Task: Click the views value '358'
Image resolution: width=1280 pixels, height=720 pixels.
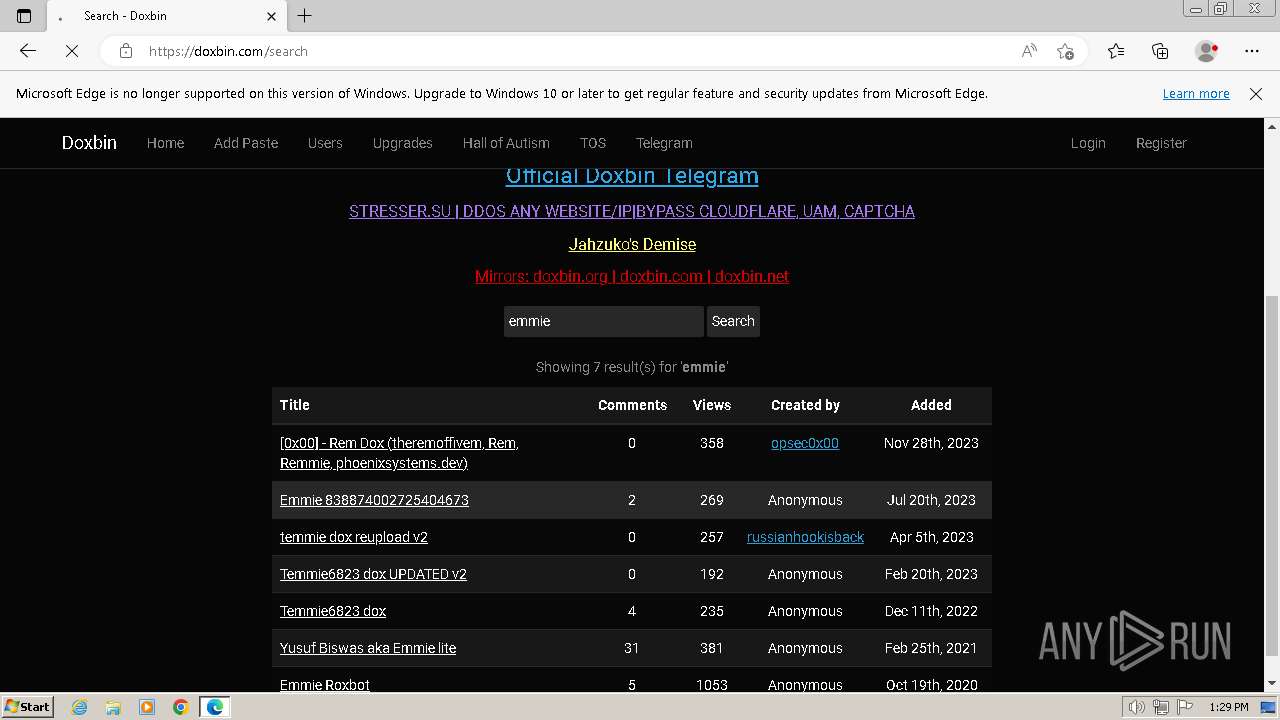Action: [x=712, y=443]
